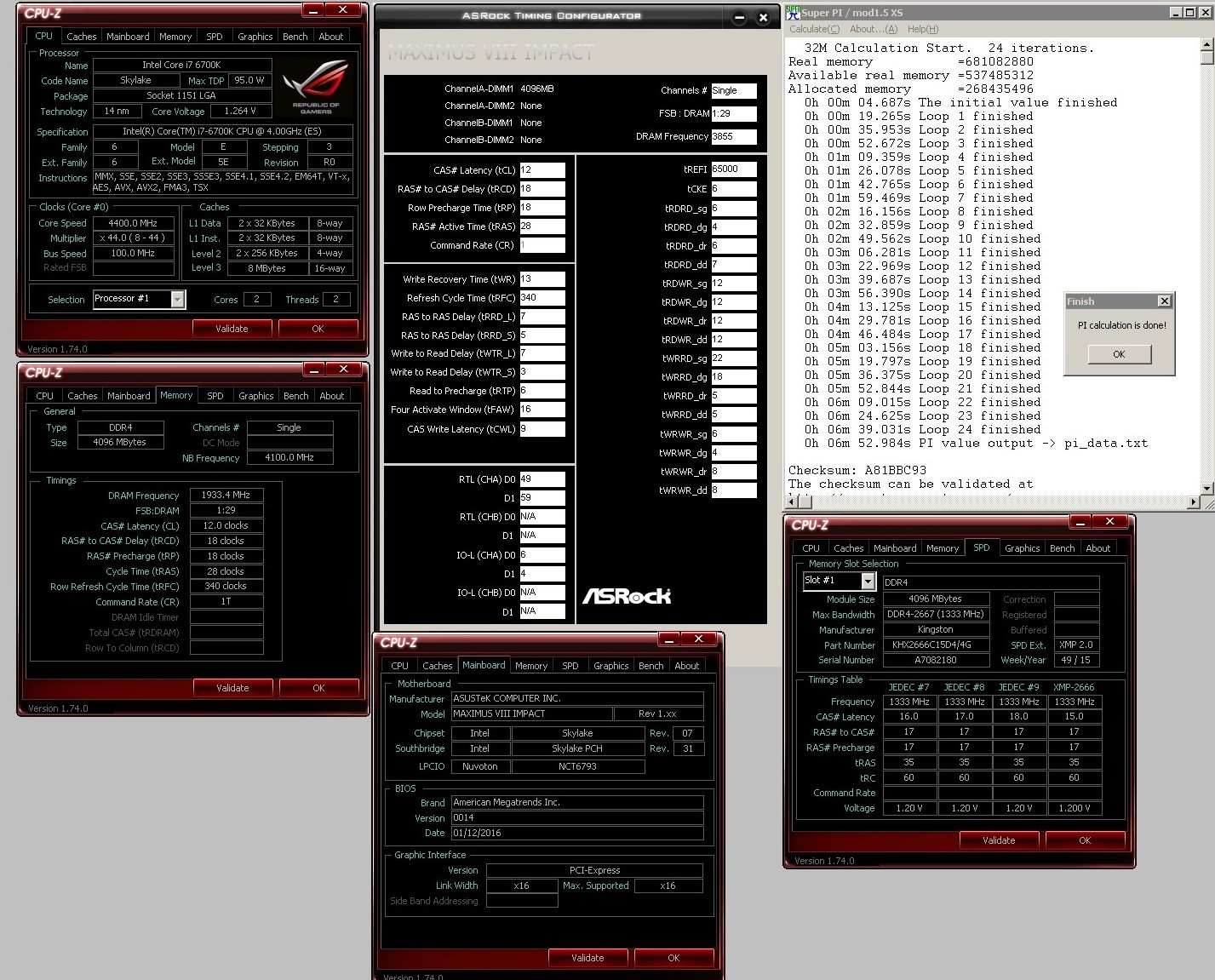1215x980 pixels.
Task: Close the ASRock Timing Configurator window
Action: tap(764, 17)
